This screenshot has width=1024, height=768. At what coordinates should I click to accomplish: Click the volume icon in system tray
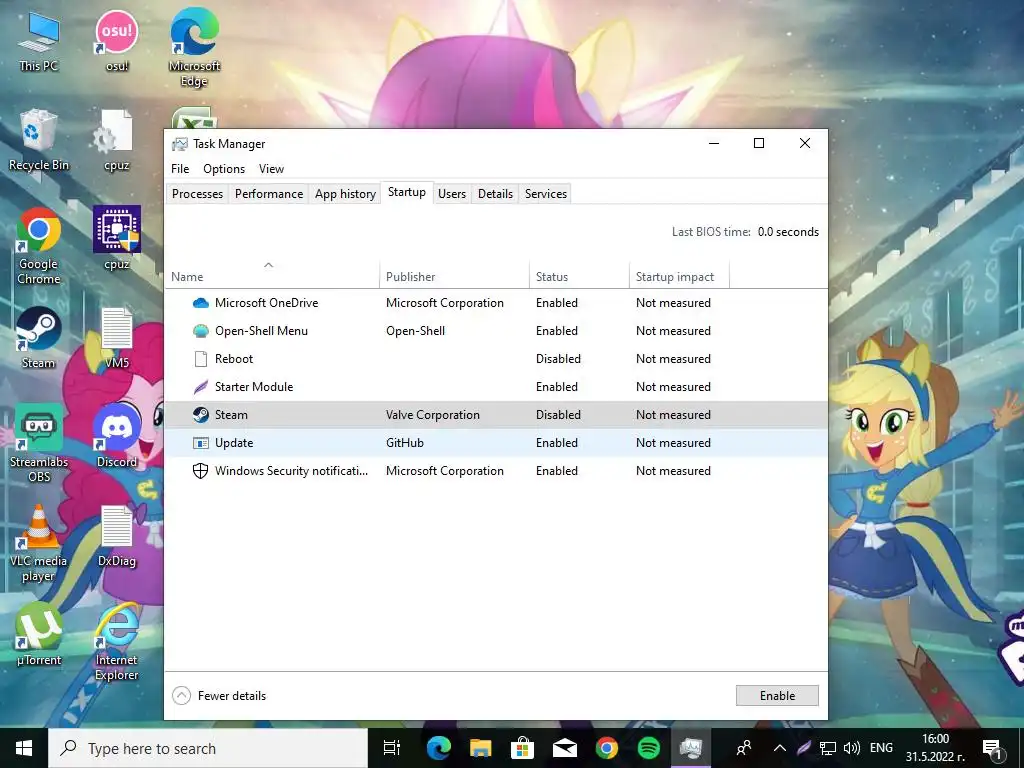851,748
